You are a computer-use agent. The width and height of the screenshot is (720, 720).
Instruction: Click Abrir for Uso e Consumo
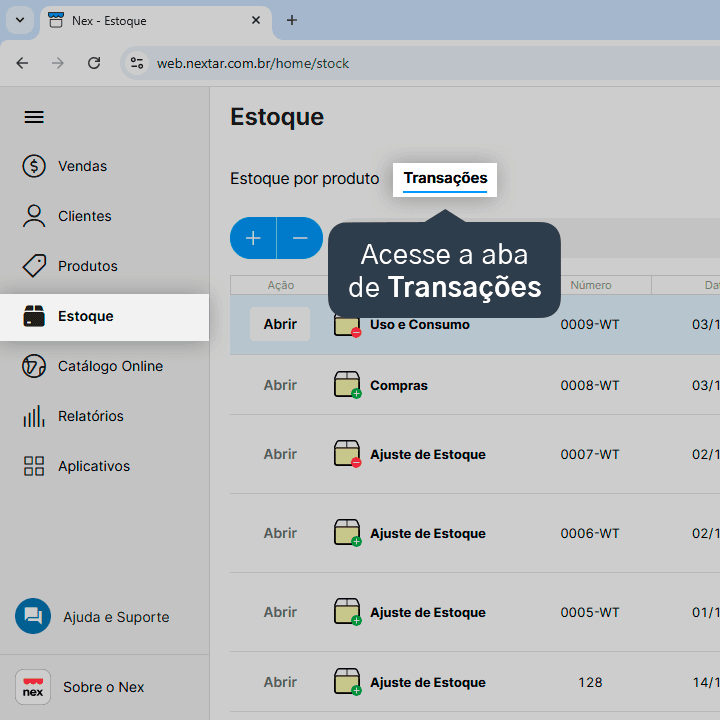click(280, 324)
